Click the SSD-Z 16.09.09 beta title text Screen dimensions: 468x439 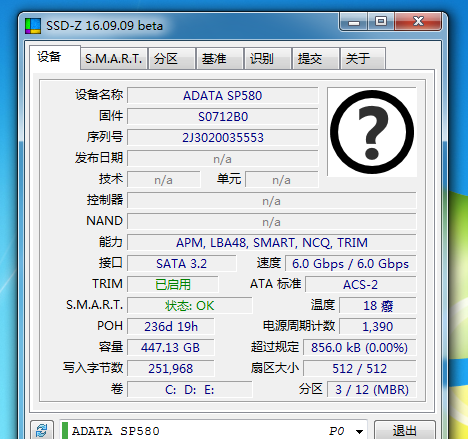point(104,26)
